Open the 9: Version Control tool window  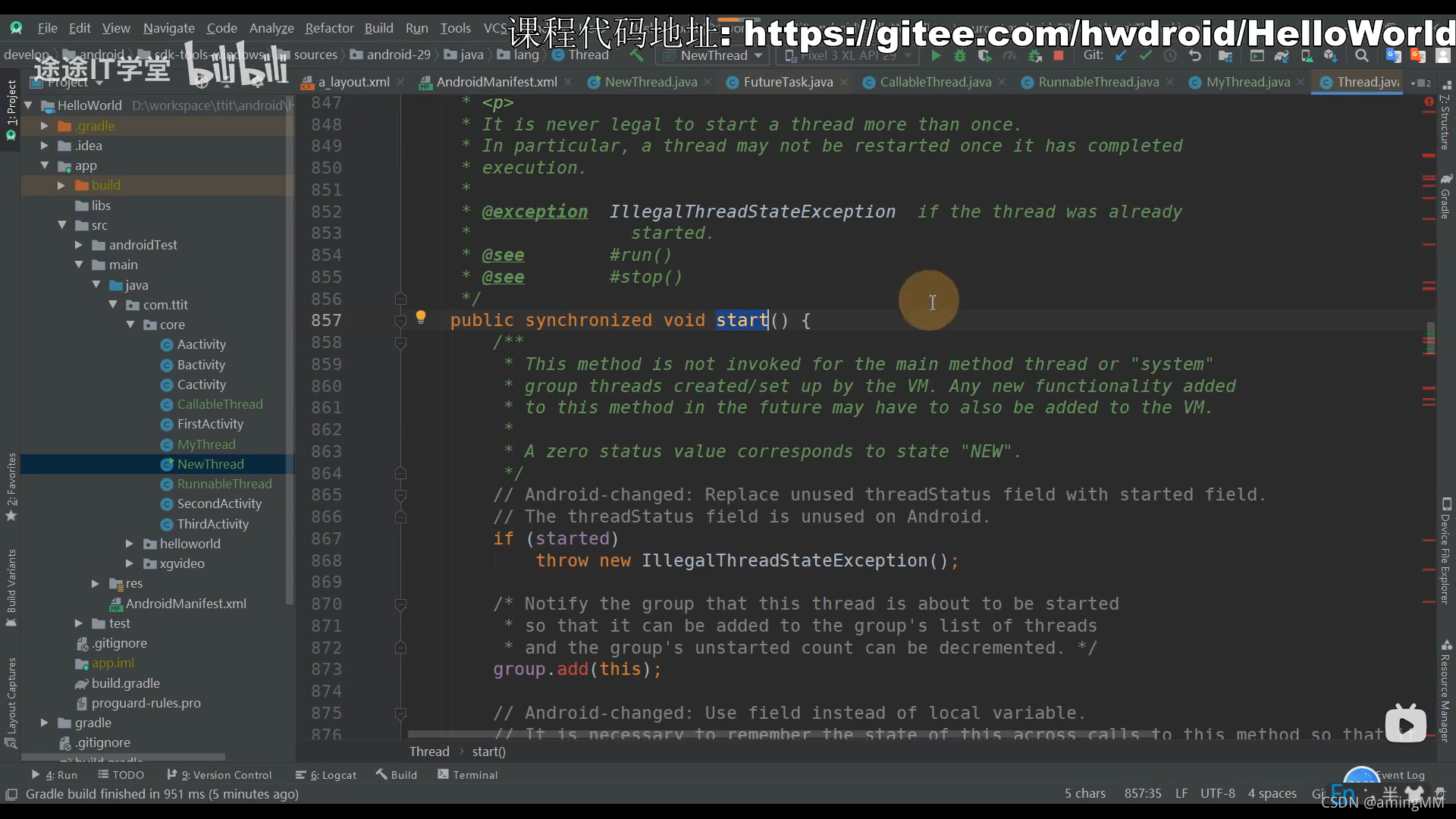tap(219, 775)
